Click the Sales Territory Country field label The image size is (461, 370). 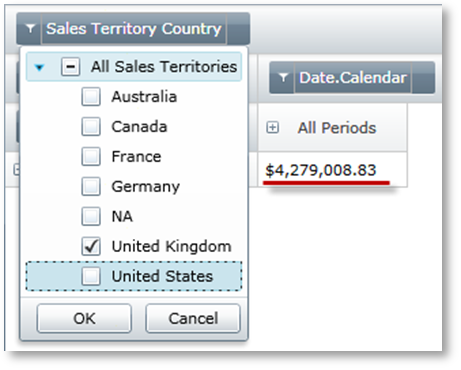point(134,29)
